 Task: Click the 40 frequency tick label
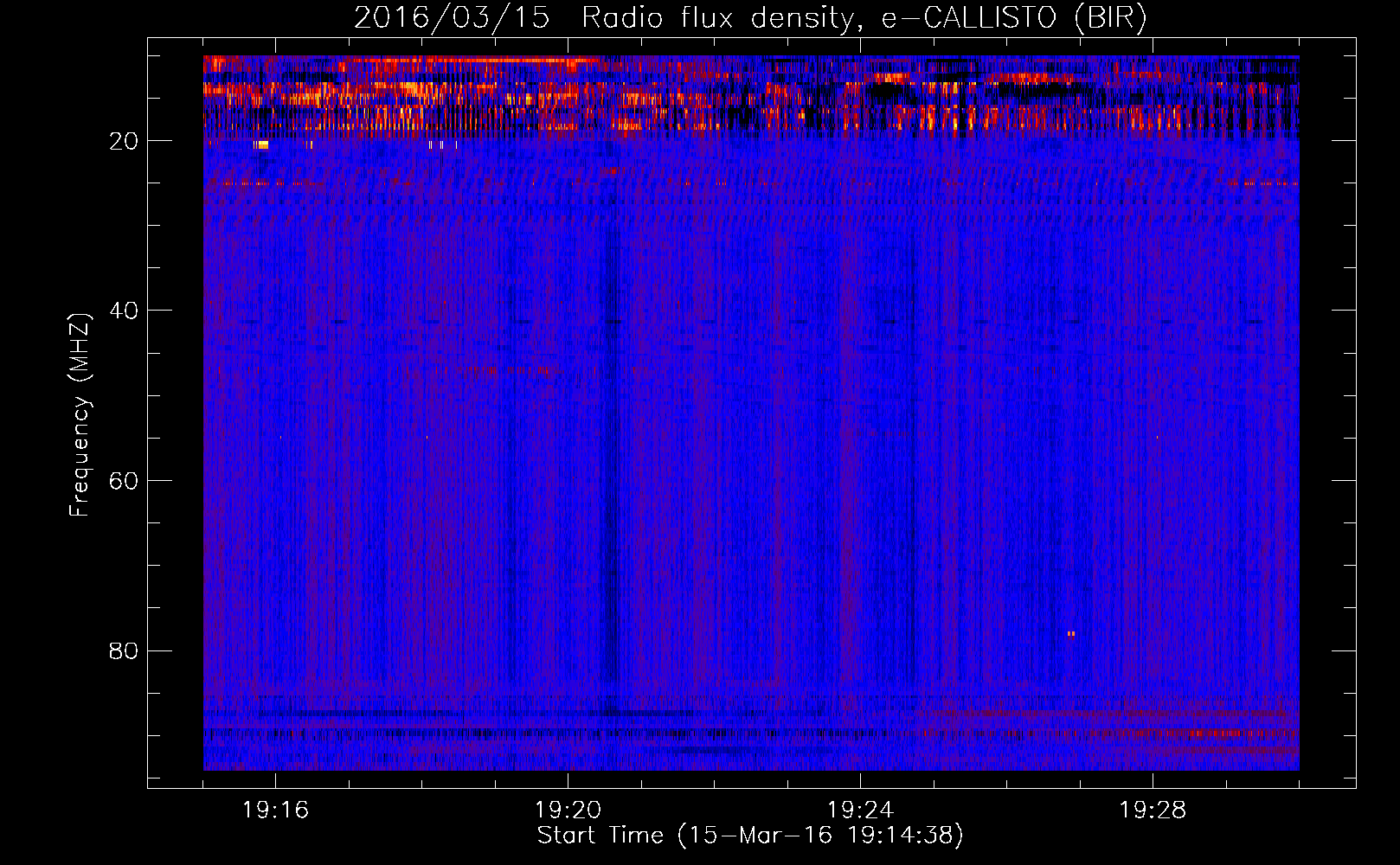[124, 311]
